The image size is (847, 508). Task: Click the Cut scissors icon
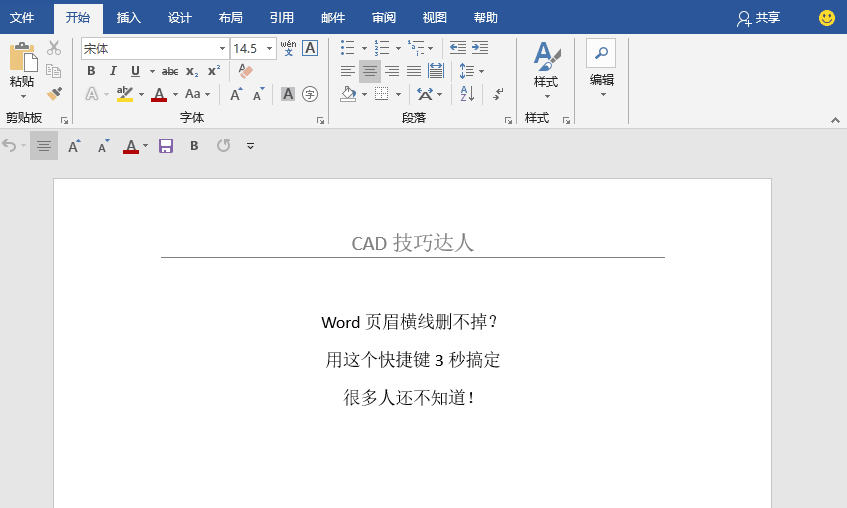(x=53, y=48)
